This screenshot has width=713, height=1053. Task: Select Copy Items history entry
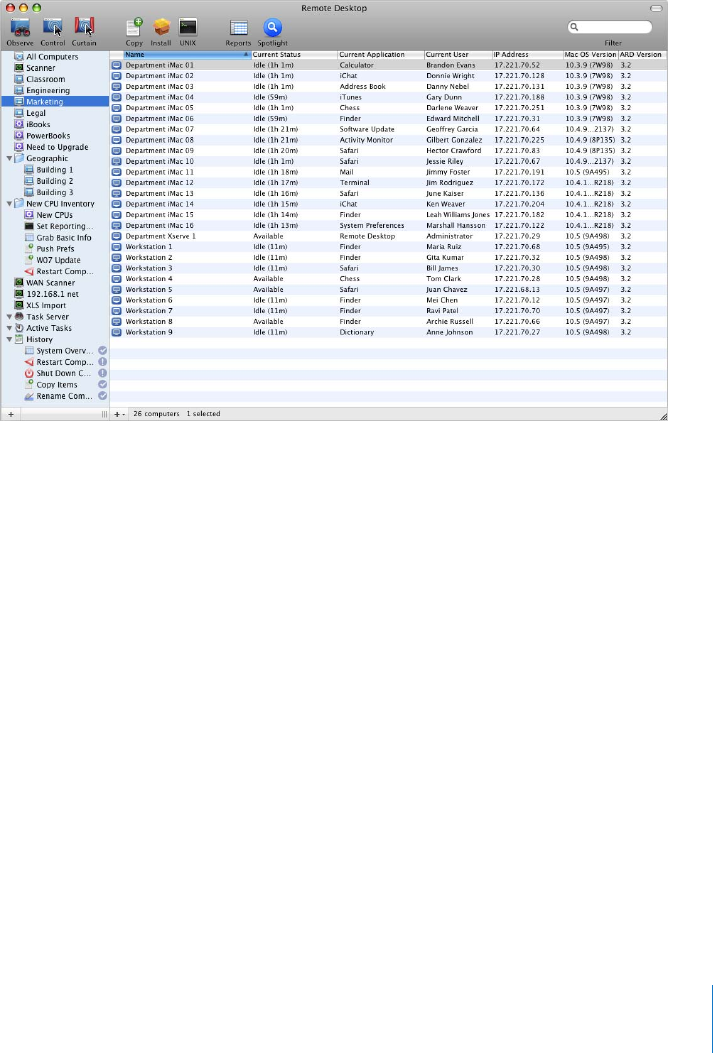(55, 385)
